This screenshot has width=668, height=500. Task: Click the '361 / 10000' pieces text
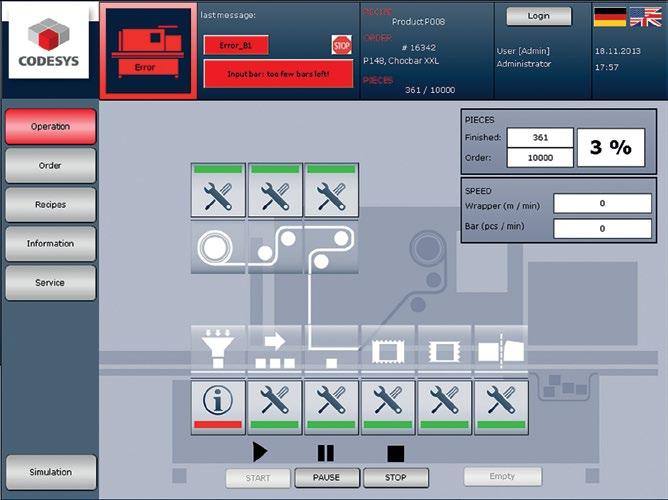pyautogui.click(x=430, y=90)
